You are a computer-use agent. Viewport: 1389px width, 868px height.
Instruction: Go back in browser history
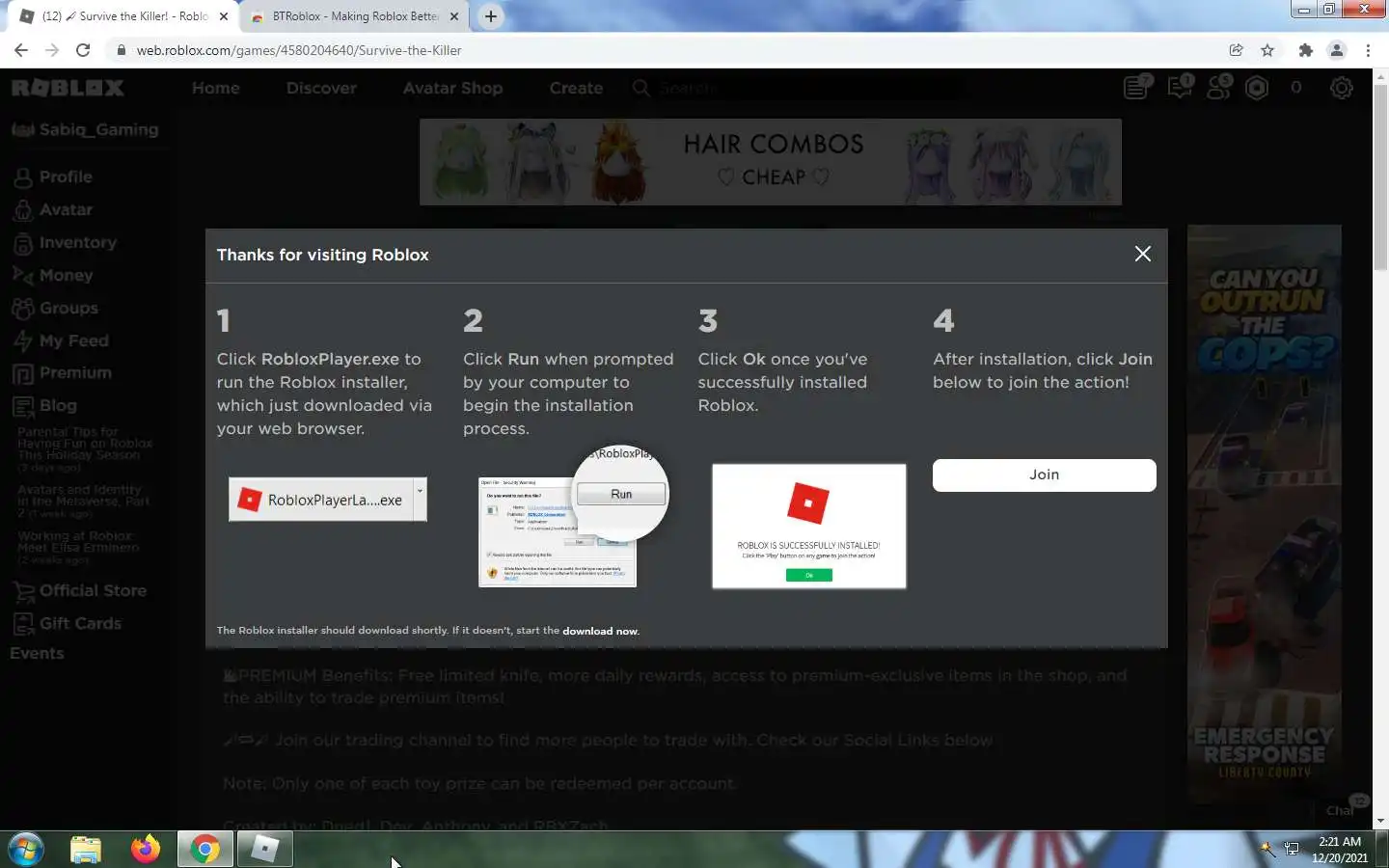[21, 50]
